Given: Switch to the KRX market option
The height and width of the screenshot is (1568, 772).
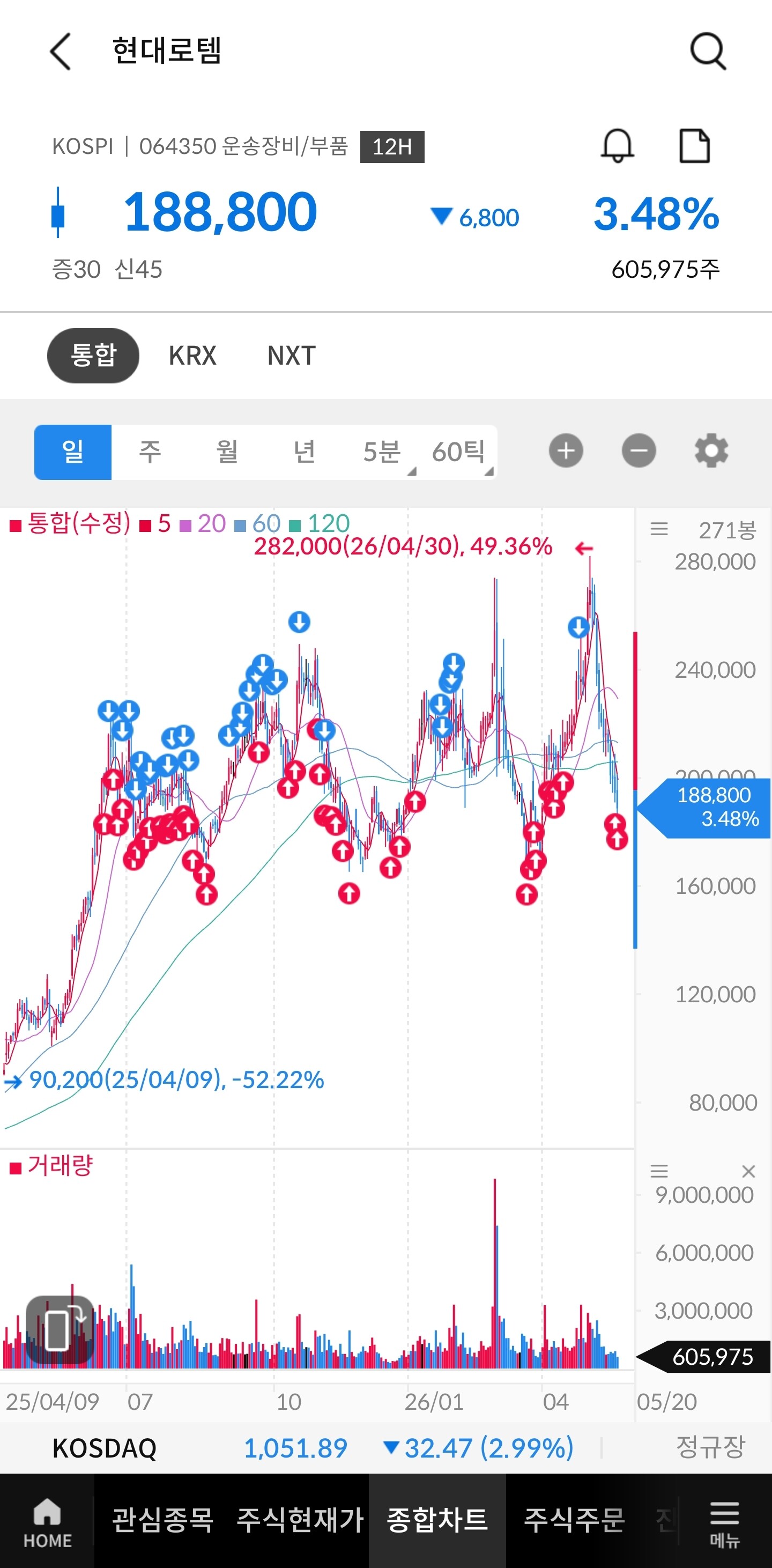Looking at the screenshot, I should coord(192,356).
